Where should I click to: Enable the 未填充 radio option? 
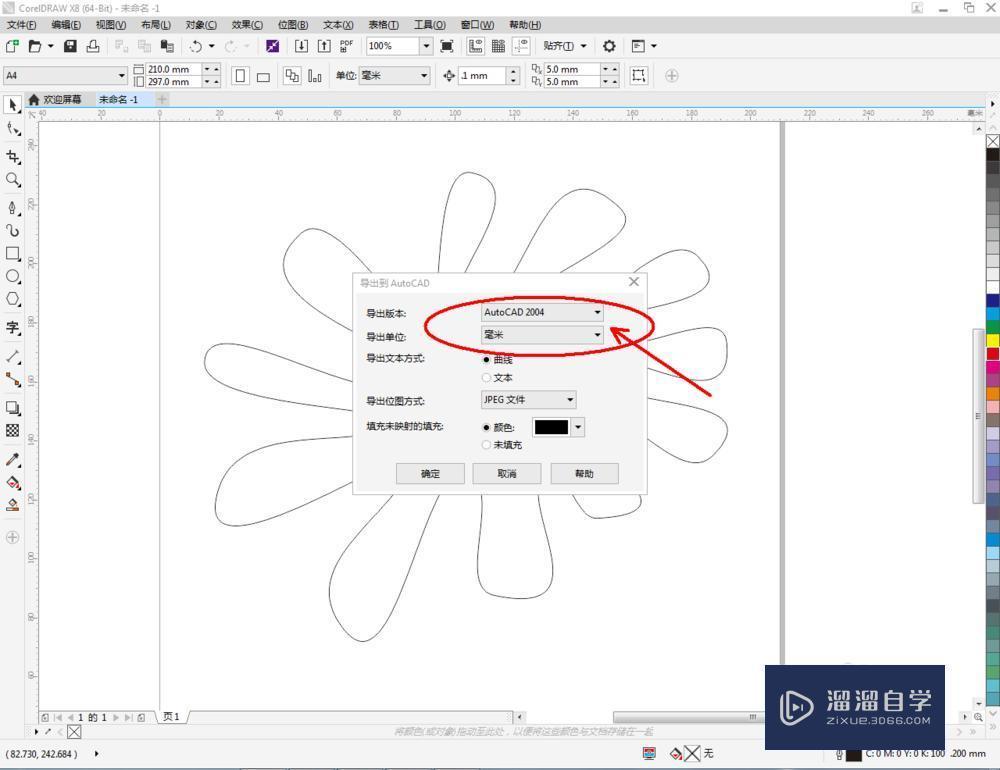[x=488, y=445]
